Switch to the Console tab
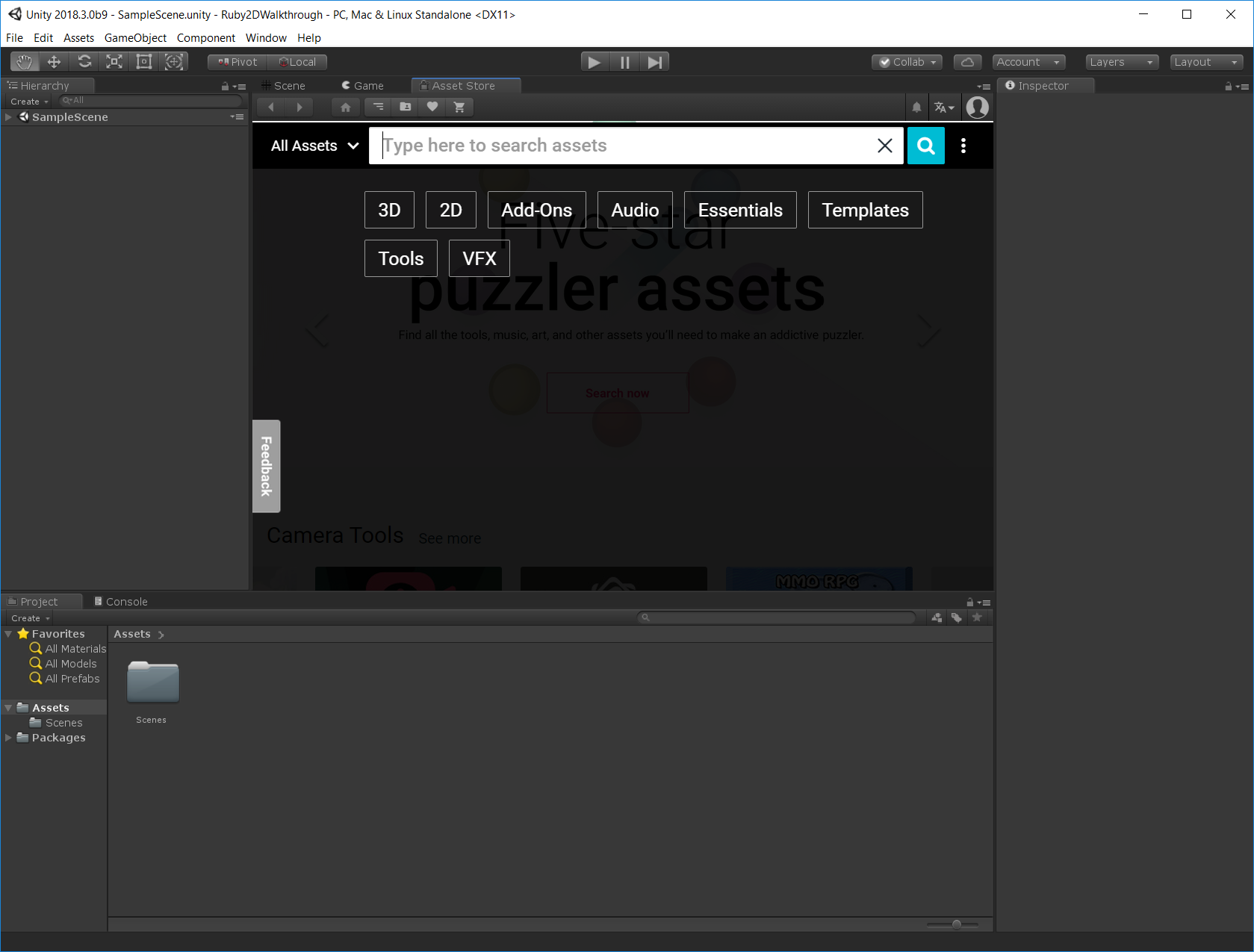The width and height of the screenshot is (1254, 952). coord(121,602)
